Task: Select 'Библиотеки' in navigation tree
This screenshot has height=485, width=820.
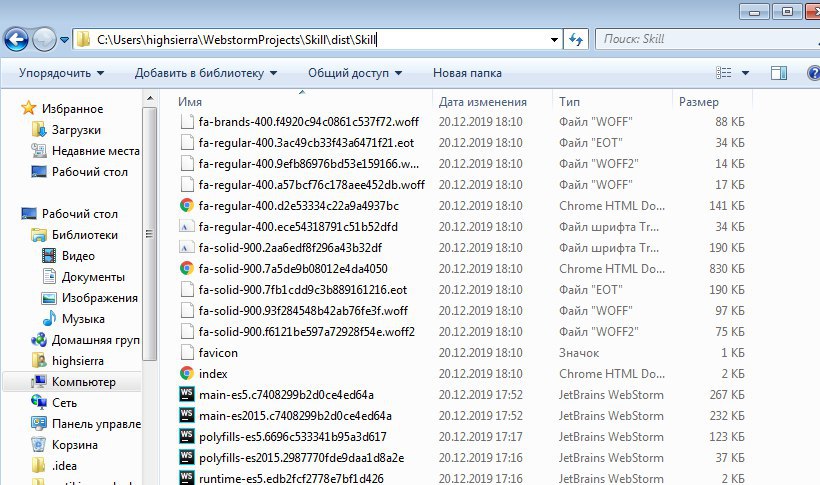Action: (85, 235)
